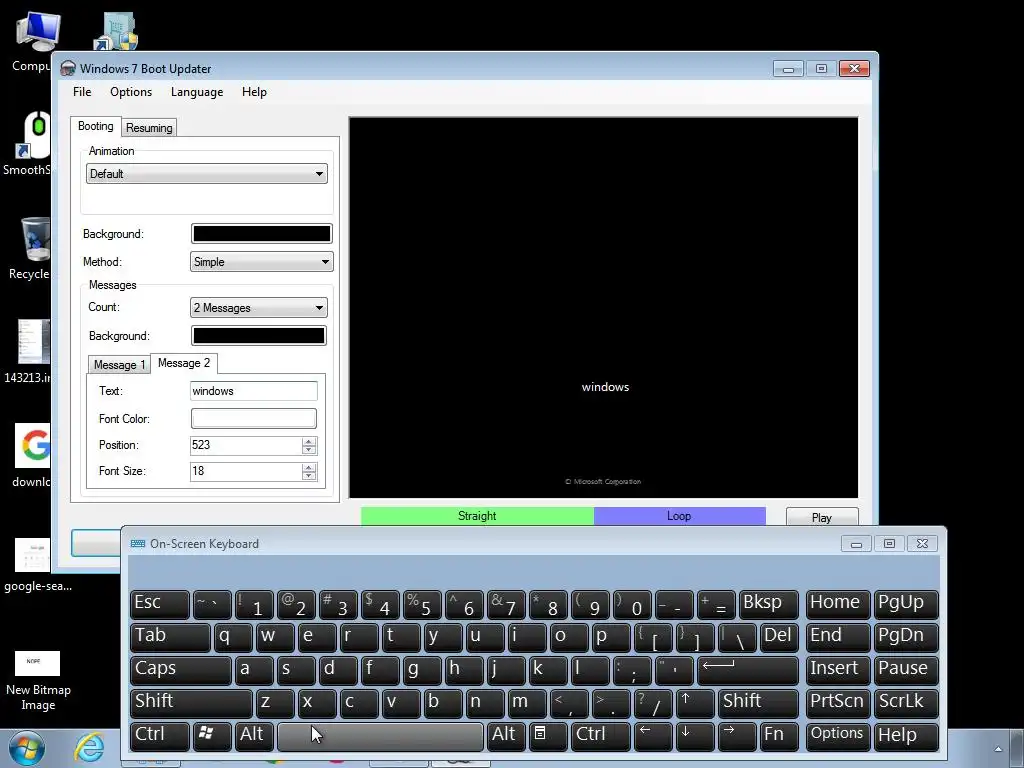Open the keyboard Options key
The width and height of the screenshot is (1024, 768).
(x=838, y=735)
